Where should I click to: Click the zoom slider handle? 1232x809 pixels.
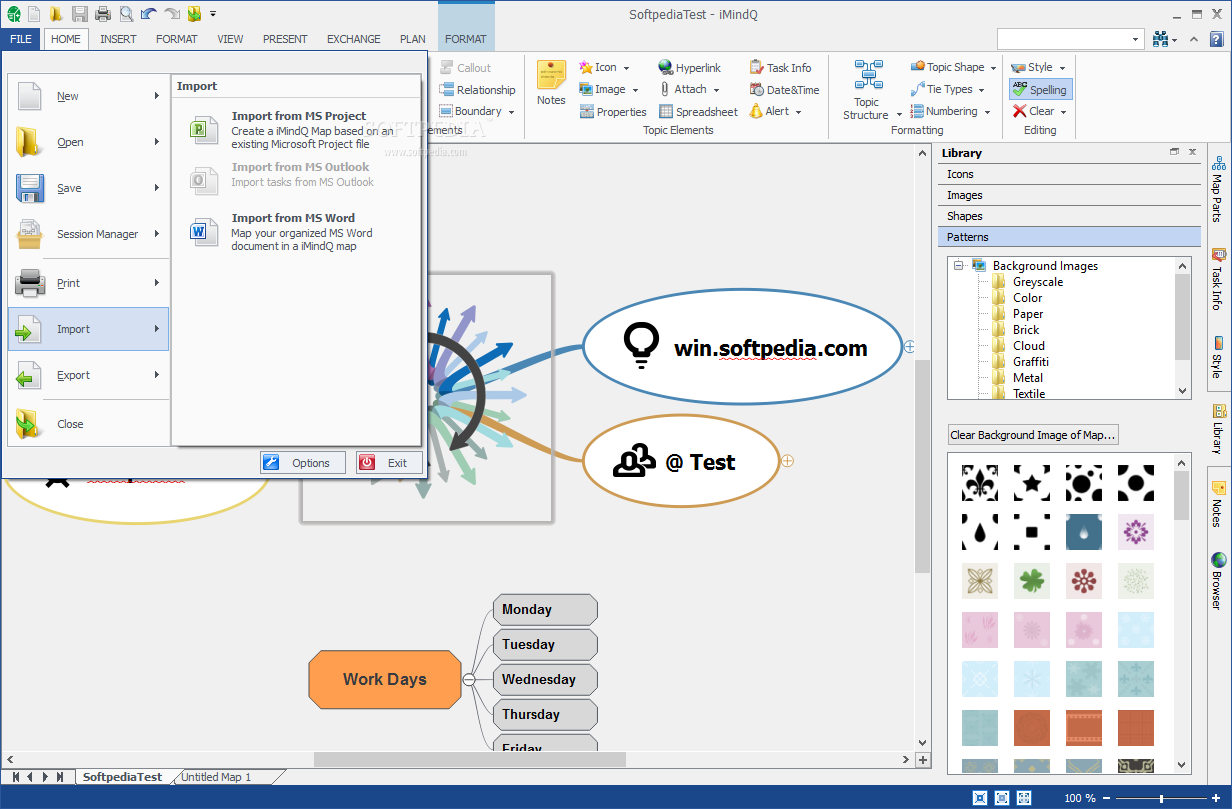click(1161, 798)
